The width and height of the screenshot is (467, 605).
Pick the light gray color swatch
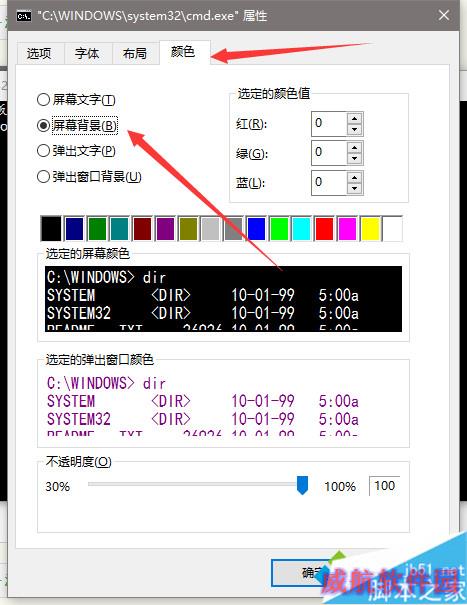[210, 229]
